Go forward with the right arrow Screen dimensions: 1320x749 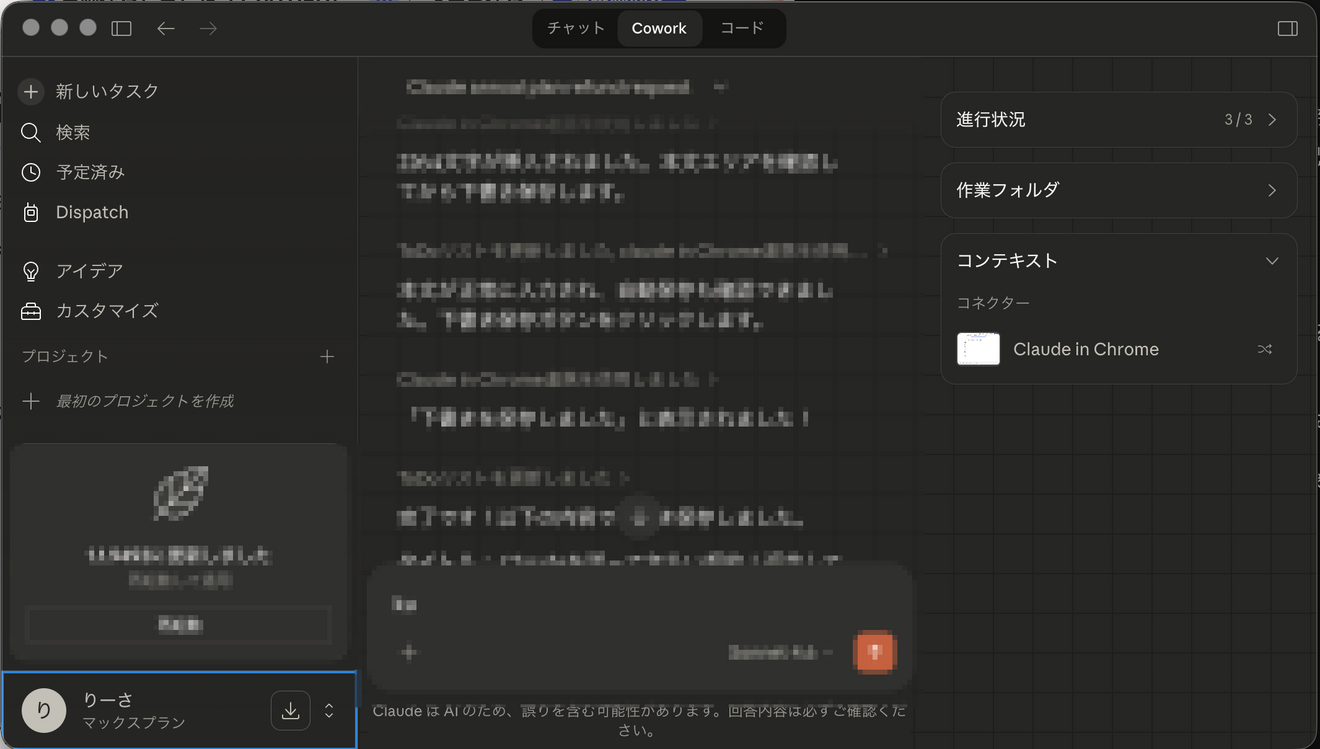(x=208, y=28)
